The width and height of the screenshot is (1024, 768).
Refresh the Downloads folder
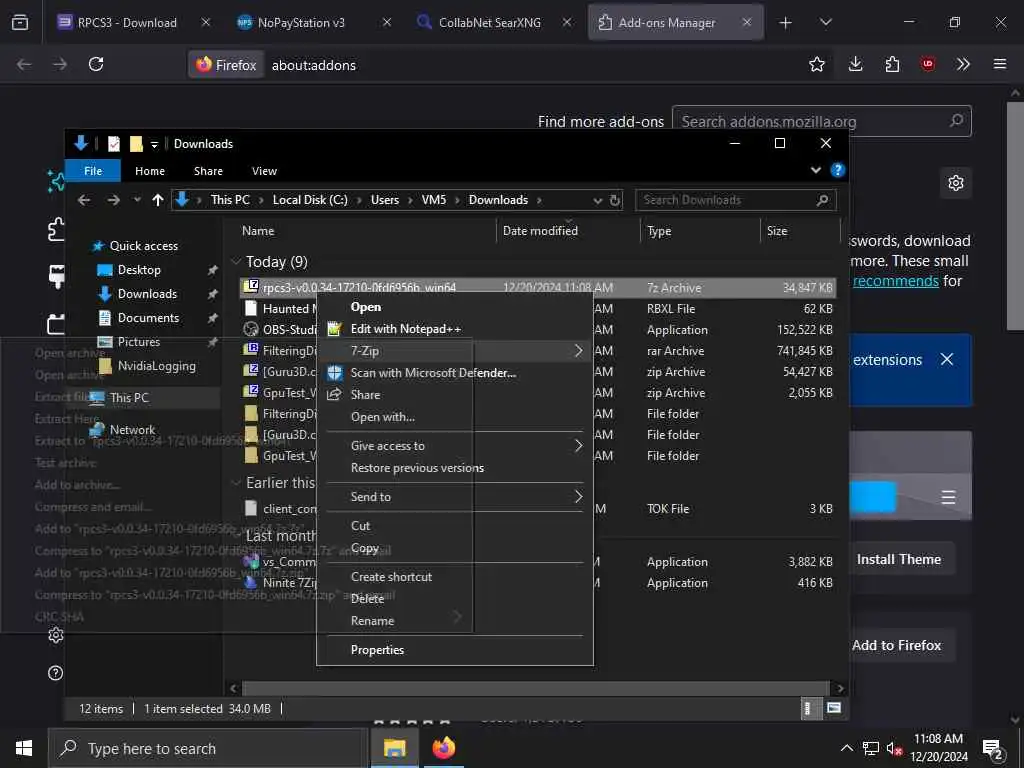coord(615,200)
